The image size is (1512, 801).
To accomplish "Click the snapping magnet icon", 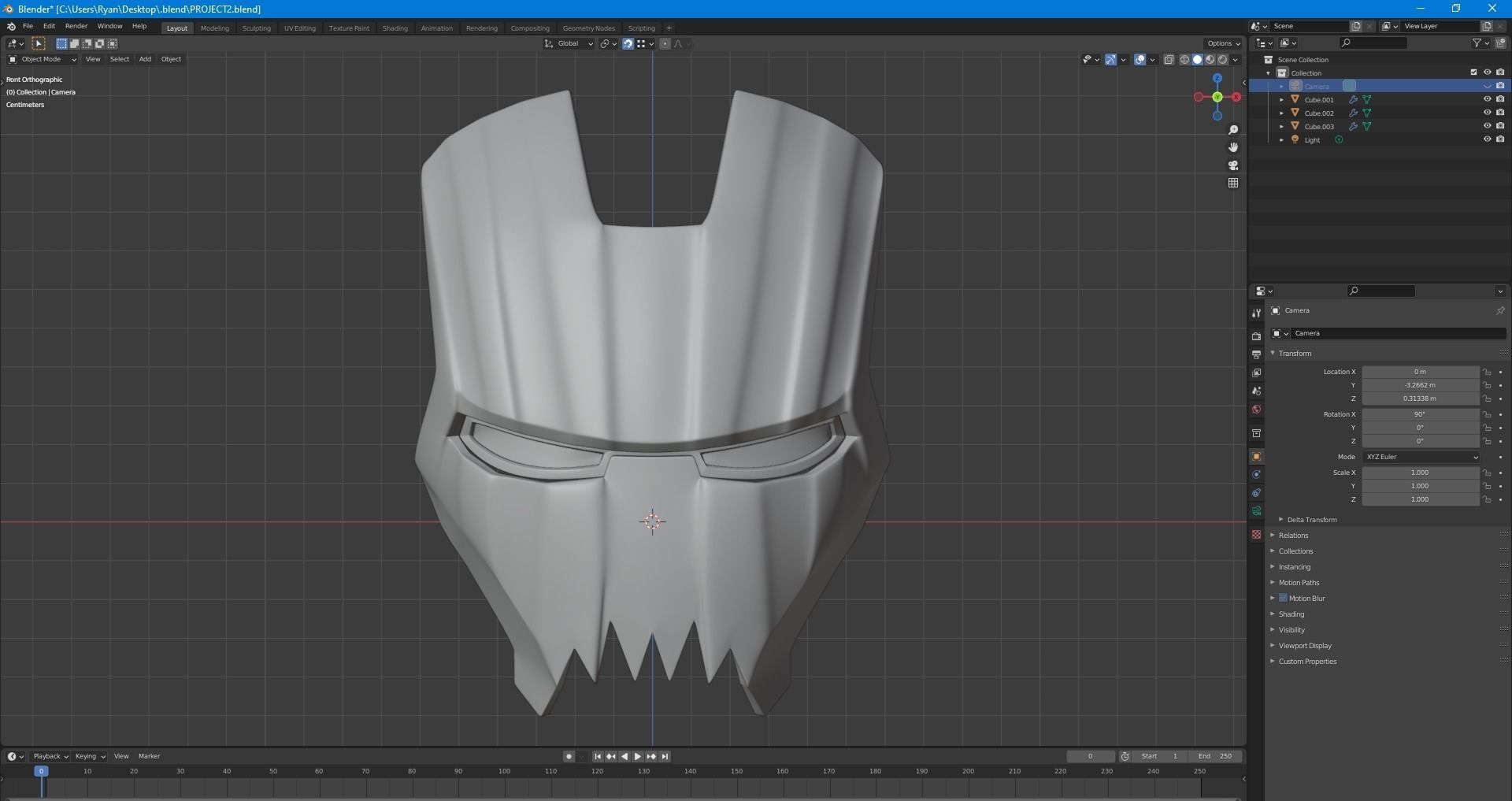I will (x=628, y=44).
